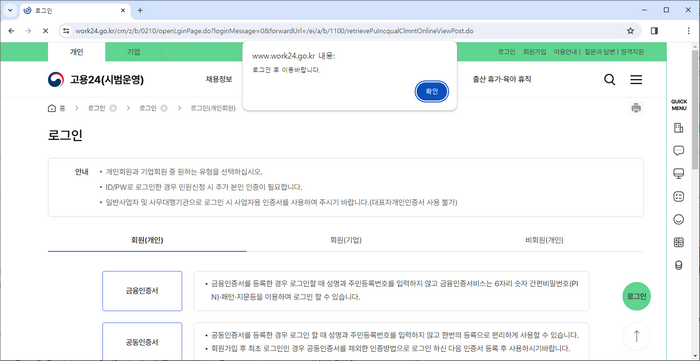Open the quick menu calculator icon
The image size is (700, 361).
coord(679,242)
